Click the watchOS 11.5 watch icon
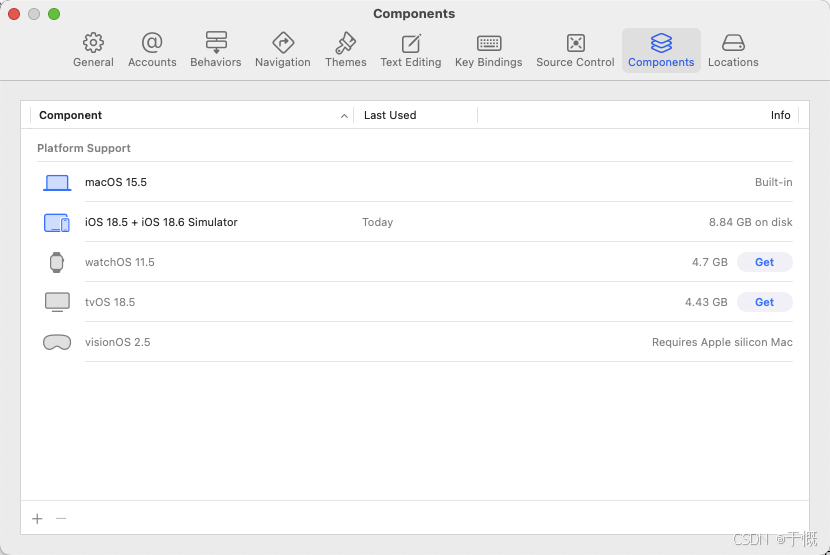Screen dimensions: 830x555 [x=57, y=262]
